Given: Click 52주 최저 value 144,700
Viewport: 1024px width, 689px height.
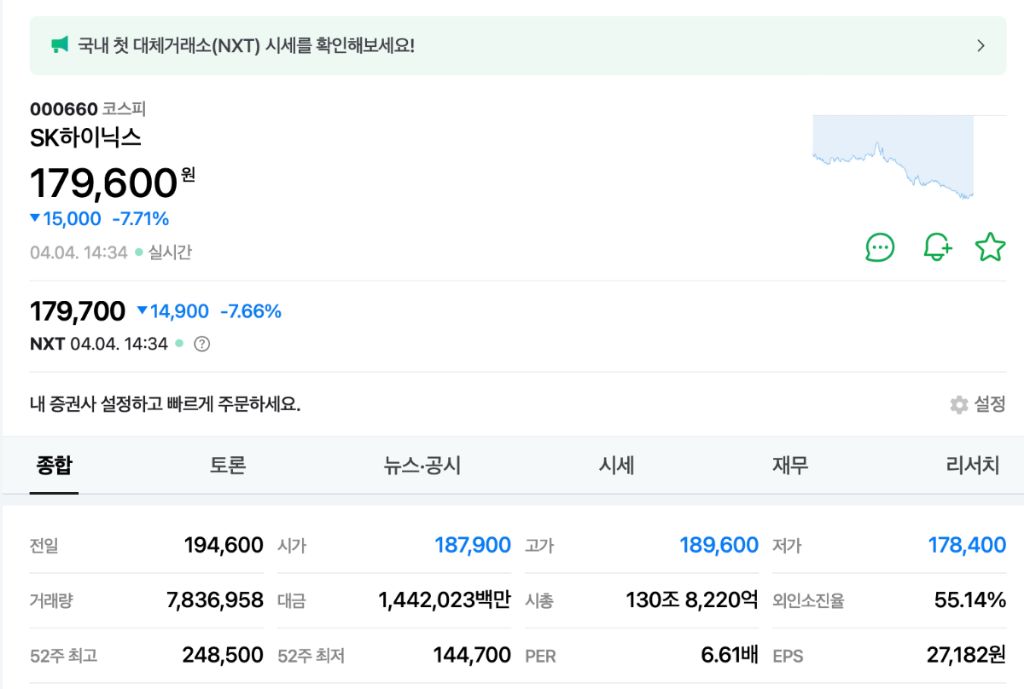Looking at the screenshot, I should 472,654.
